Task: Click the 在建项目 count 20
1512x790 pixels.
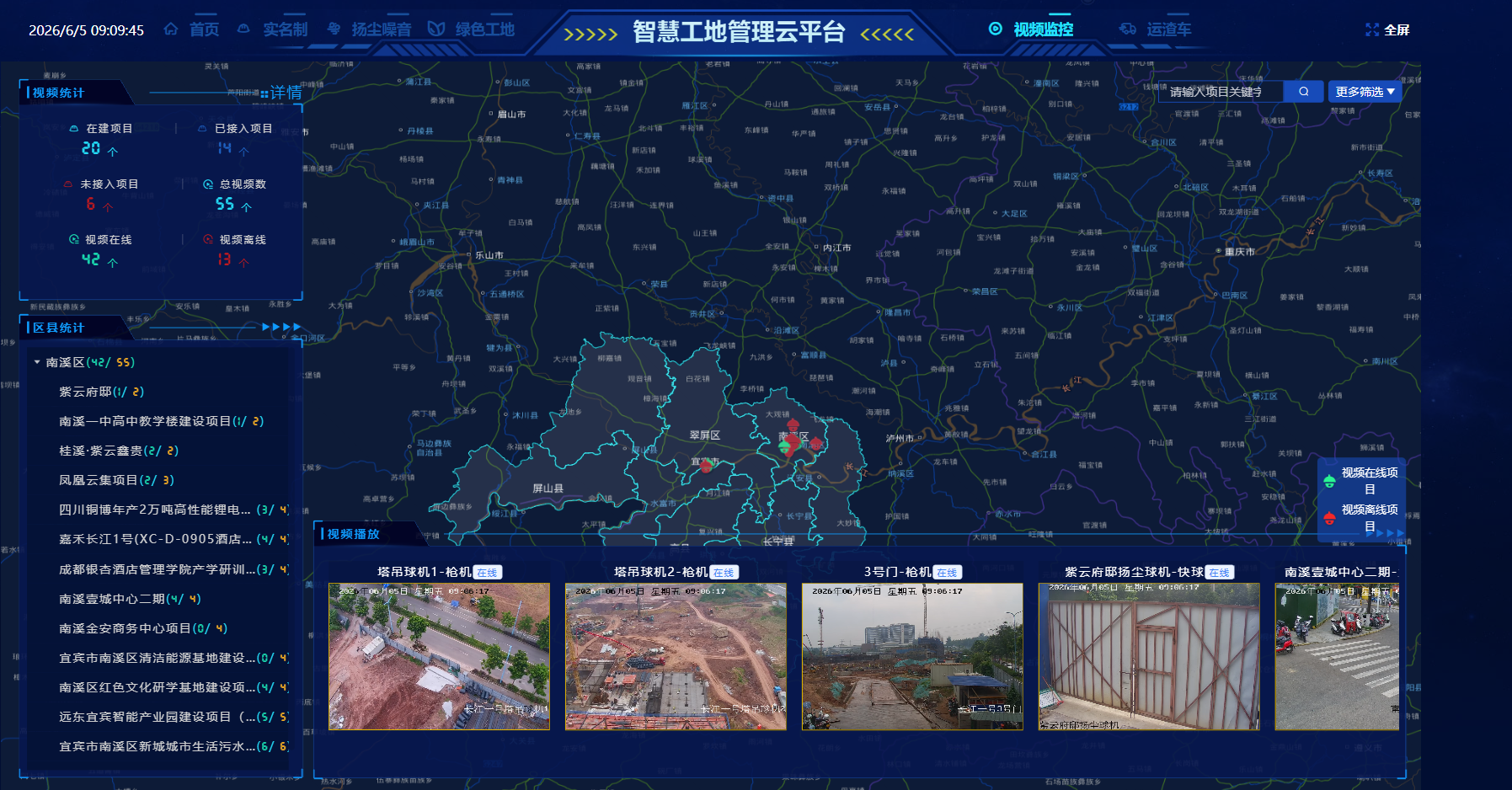Action: (91, 148)
